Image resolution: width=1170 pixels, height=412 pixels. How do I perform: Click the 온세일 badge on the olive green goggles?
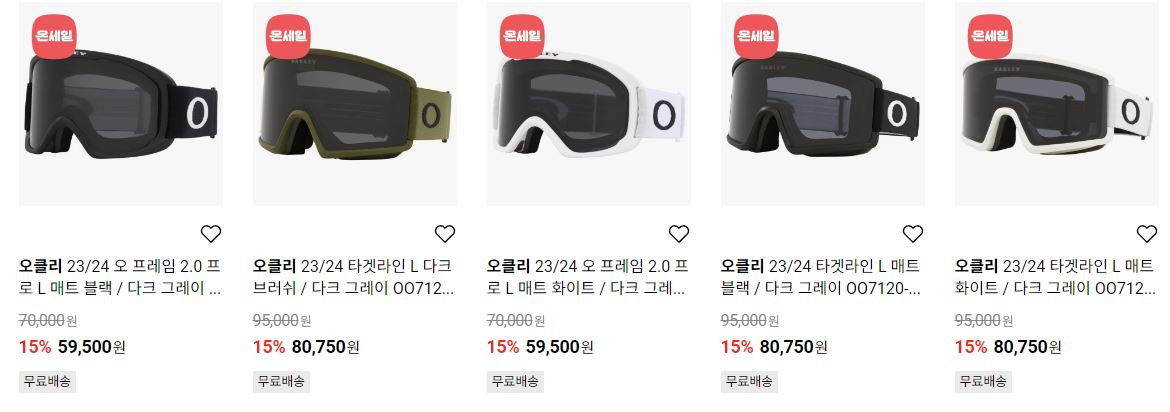click(288, 36)
